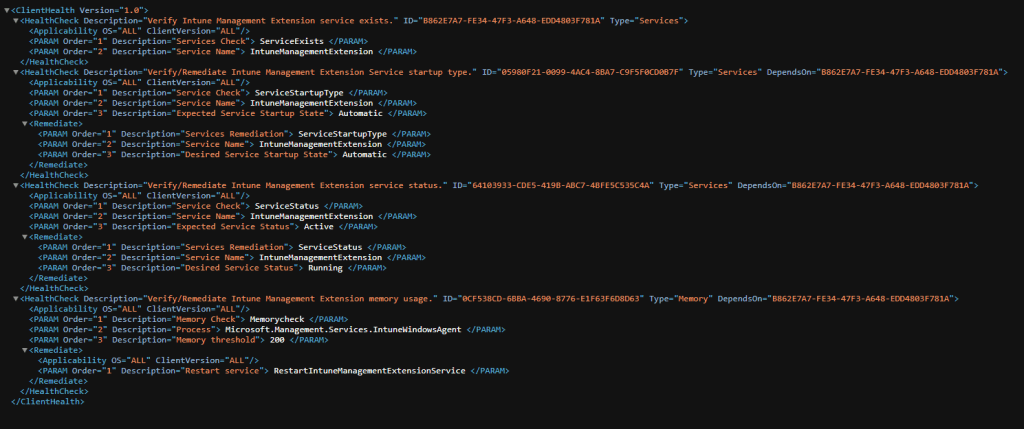
Task: Collapse the root ClientHealth element
Action: pos(7,9)
